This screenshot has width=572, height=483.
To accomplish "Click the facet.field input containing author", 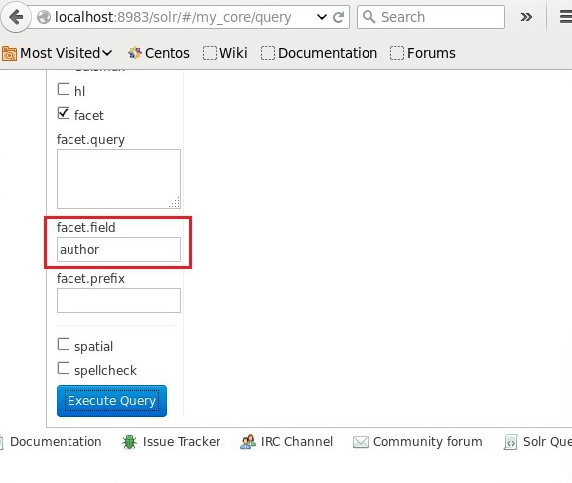I will point(119,250).
